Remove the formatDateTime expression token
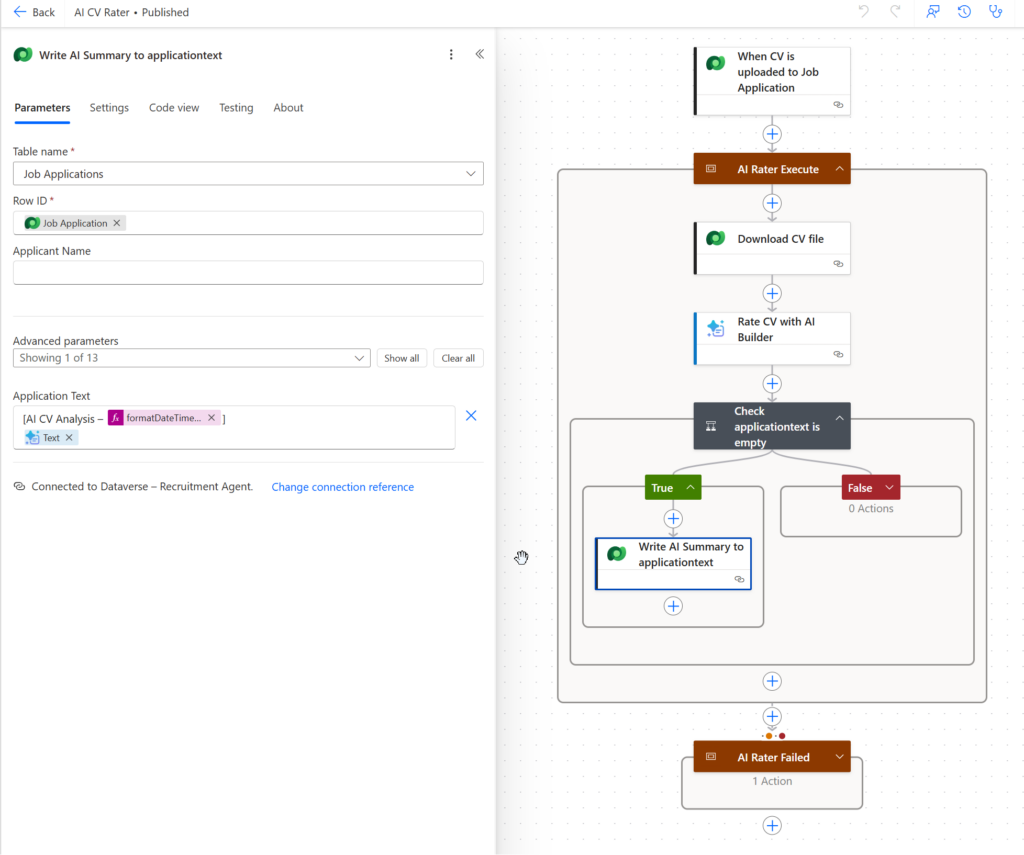The image size is (1024, 855). 212,417
